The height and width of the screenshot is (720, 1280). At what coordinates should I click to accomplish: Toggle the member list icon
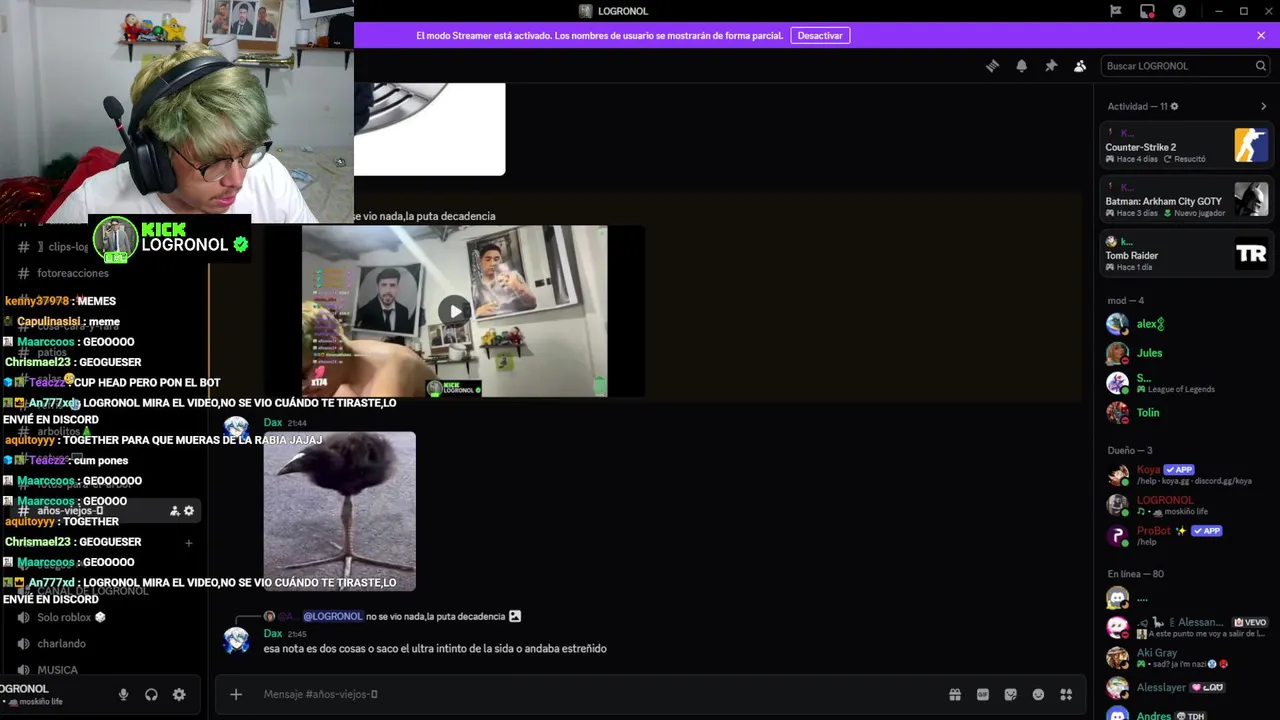(x=1080, y=66)
